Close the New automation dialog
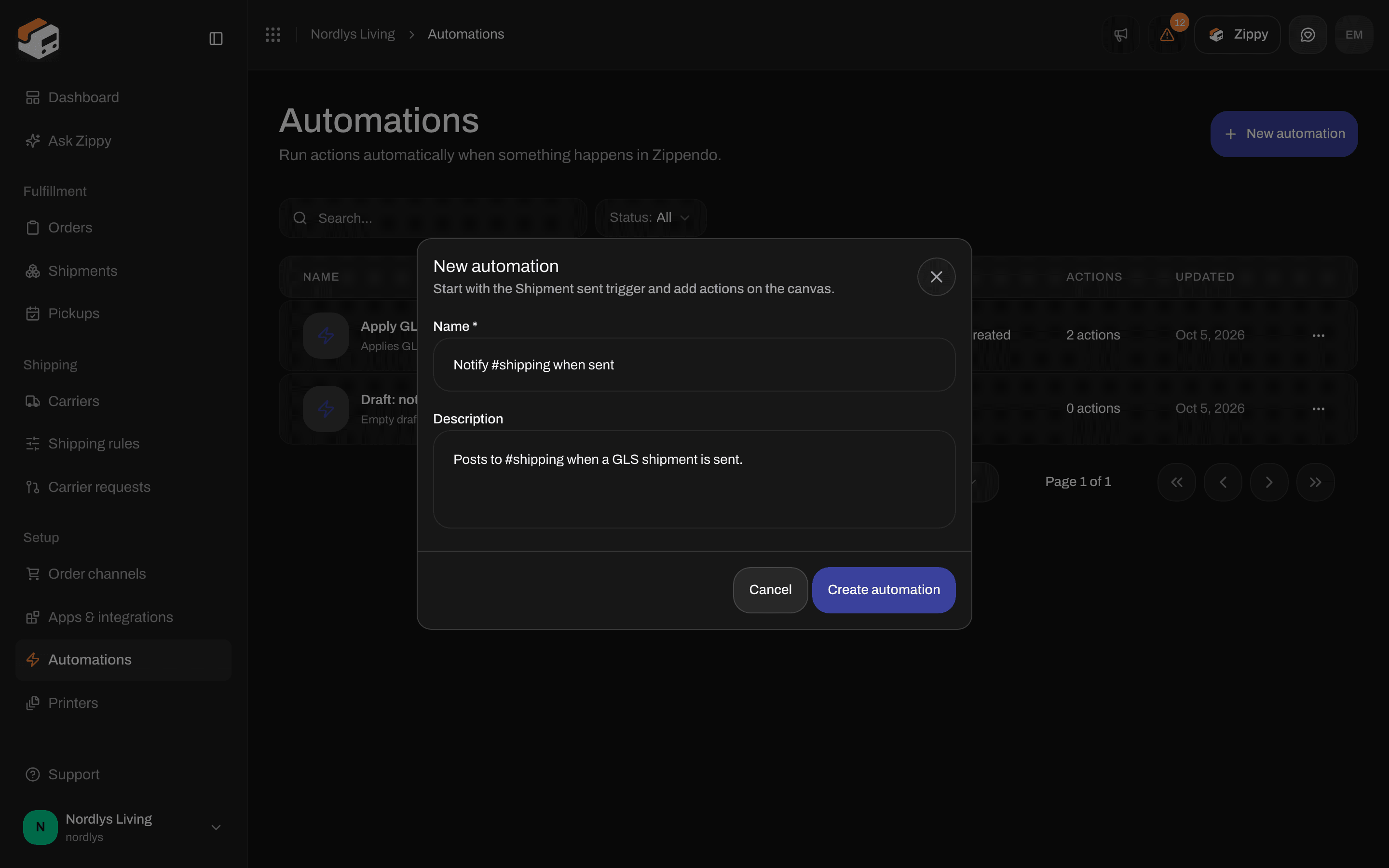The image size is (1389, 868). 936,277
